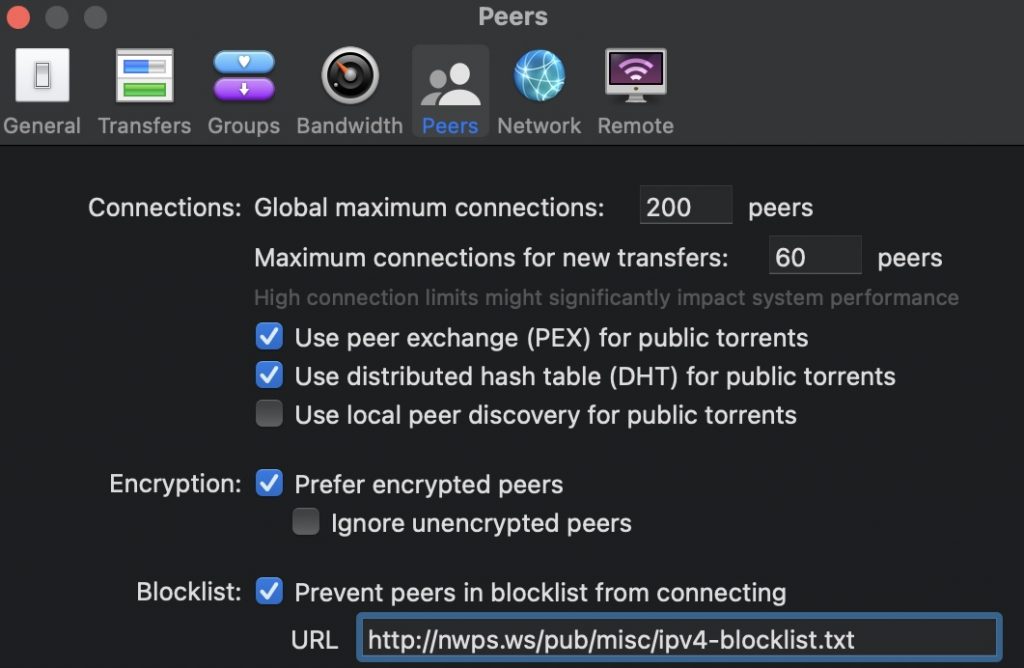This screenshot has width=1024, height=668.
Task: Toggle Prevent peers in blocklist checkbox
Action: pyautogui.click(x=269, y=592)
